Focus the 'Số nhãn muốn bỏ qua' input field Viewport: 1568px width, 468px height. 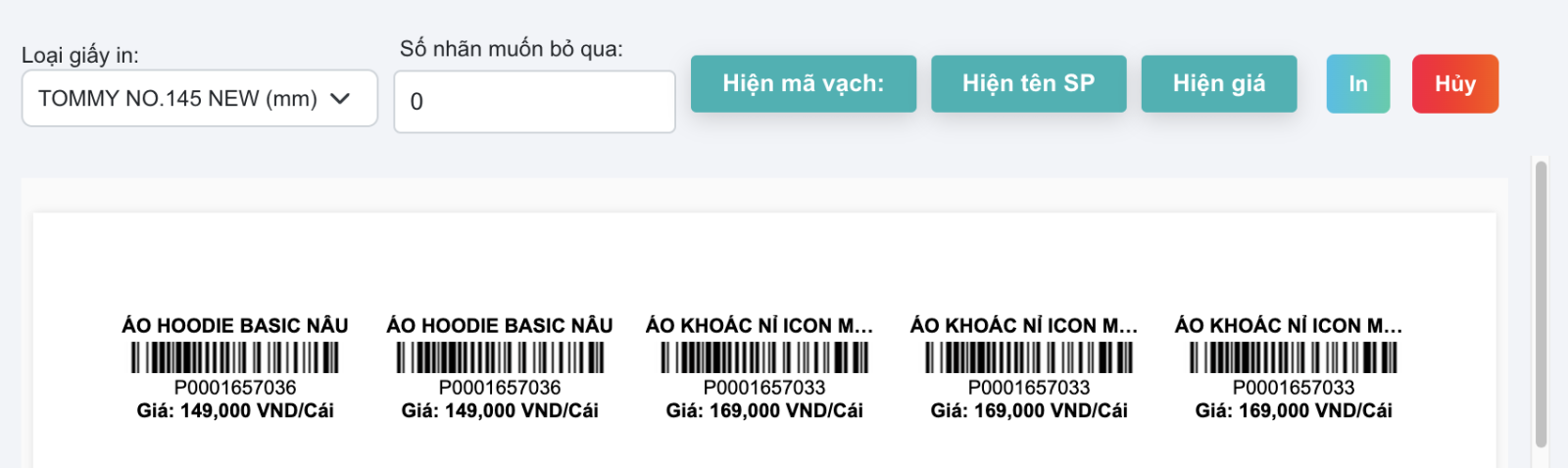coord(534,101)
